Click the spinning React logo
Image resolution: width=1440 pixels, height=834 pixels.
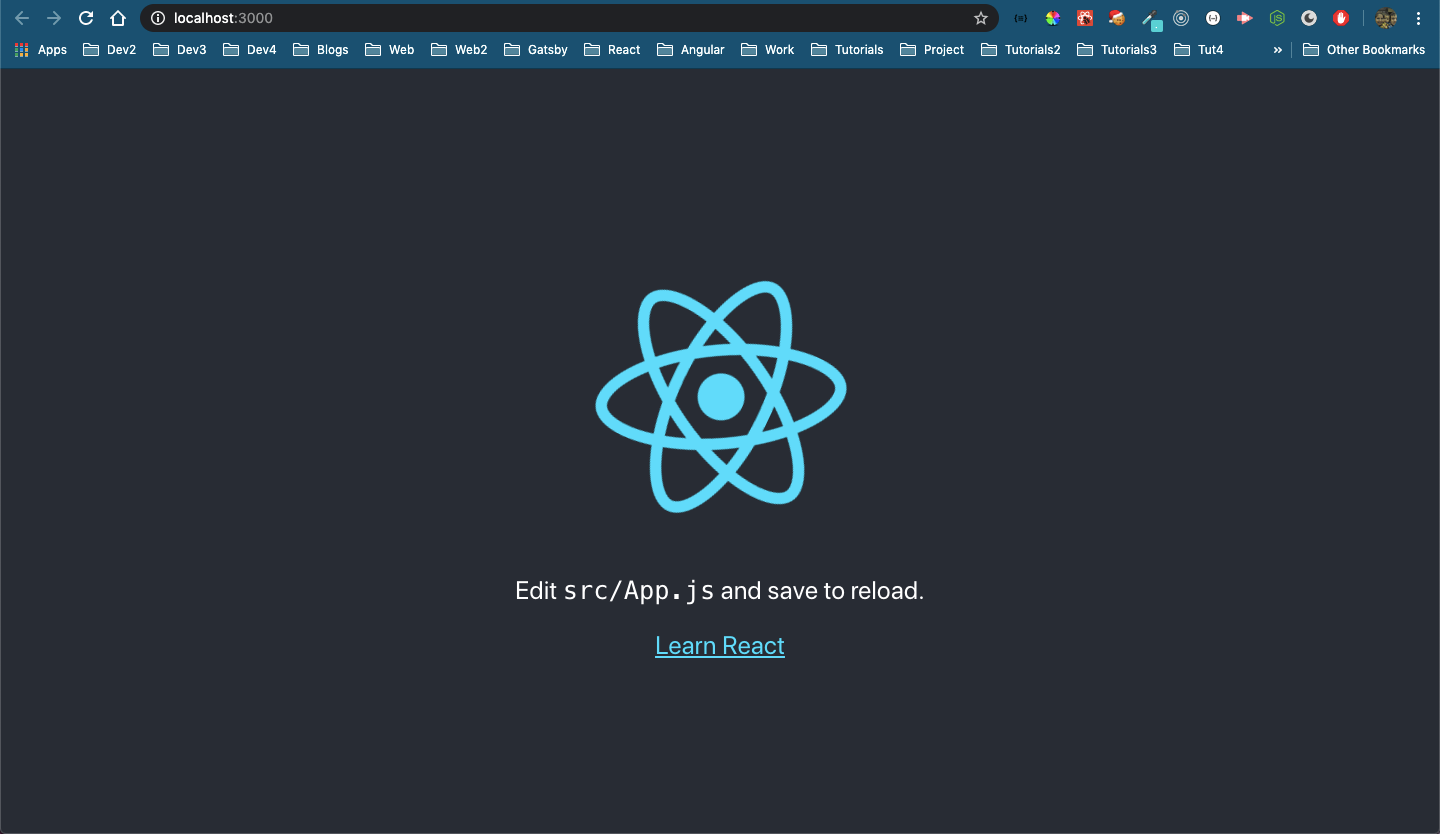pos(721,397)
